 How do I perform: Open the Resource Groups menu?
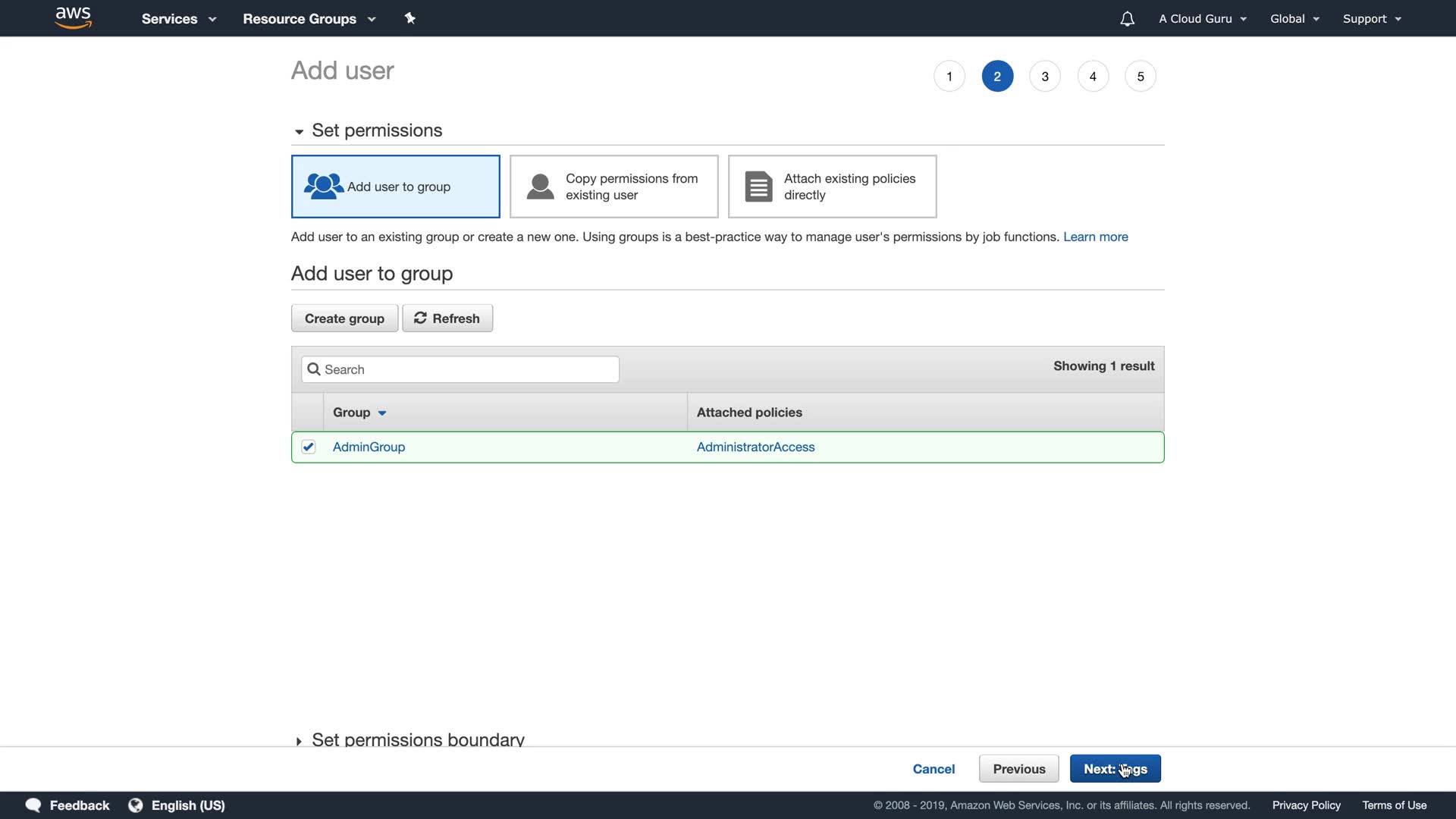pos(309,19)
